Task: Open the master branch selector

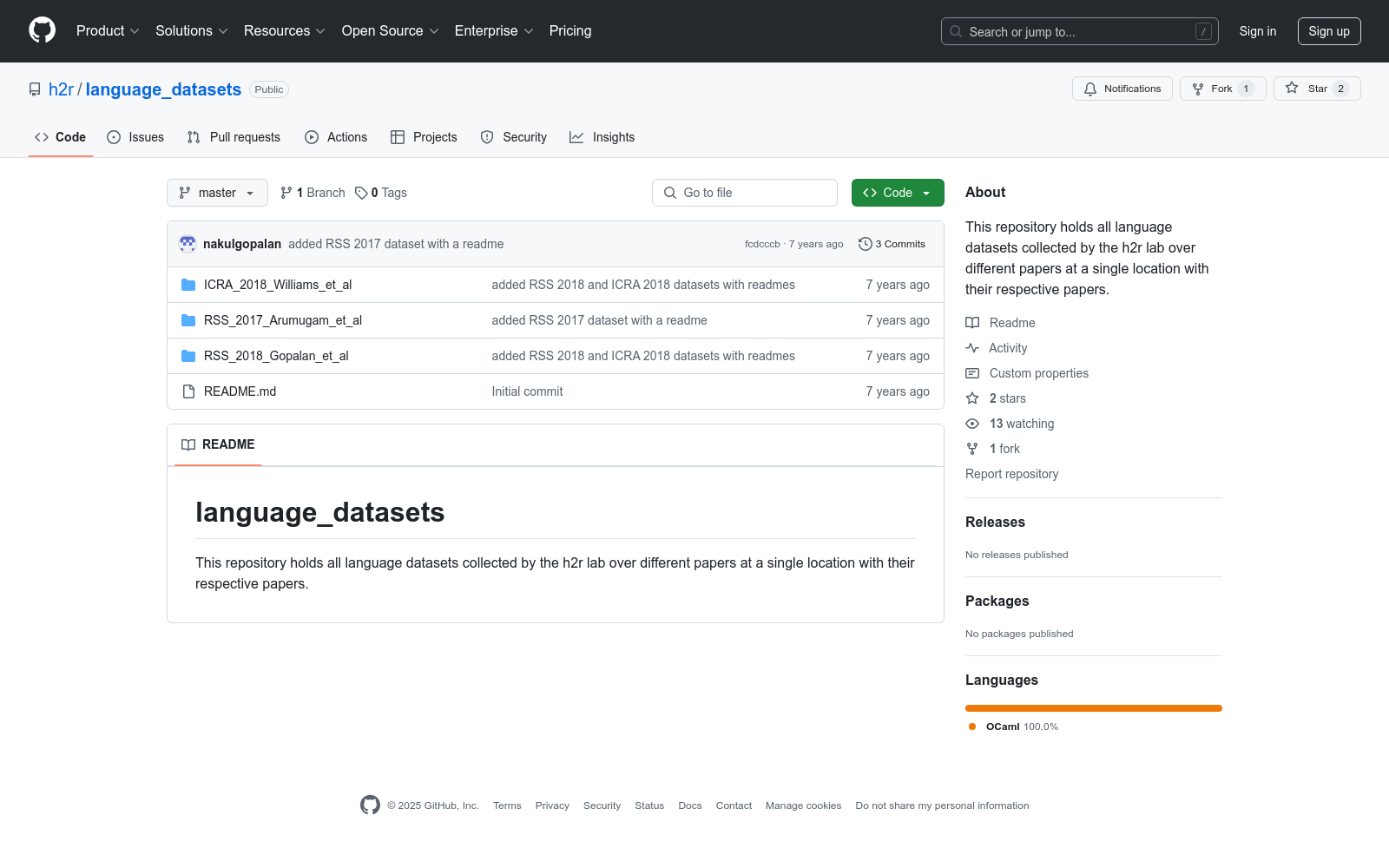Action: pos(217,193)
